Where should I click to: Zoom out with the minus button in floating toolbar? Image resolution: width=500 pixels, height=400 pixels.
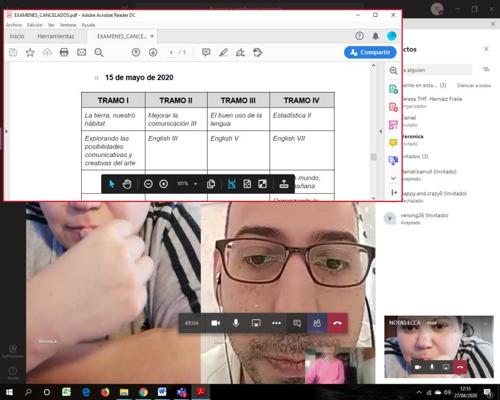click(x=148, y=184)
